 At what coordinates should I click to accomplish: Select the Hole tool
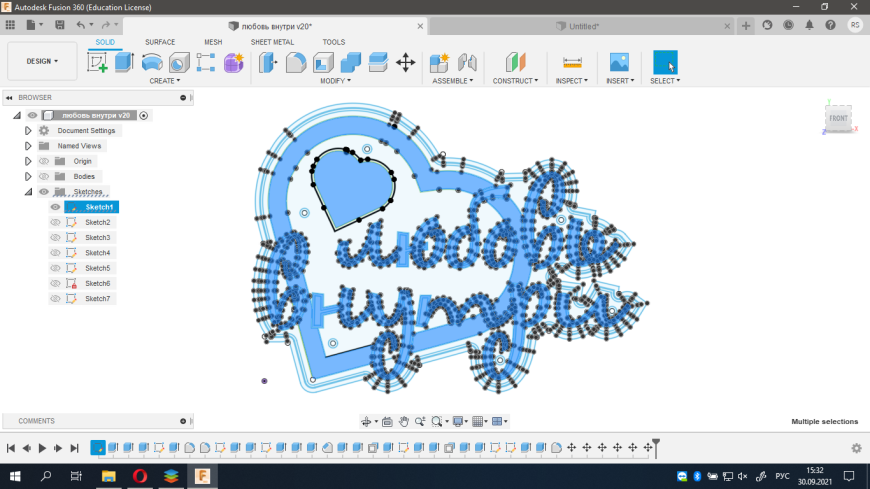179,62
